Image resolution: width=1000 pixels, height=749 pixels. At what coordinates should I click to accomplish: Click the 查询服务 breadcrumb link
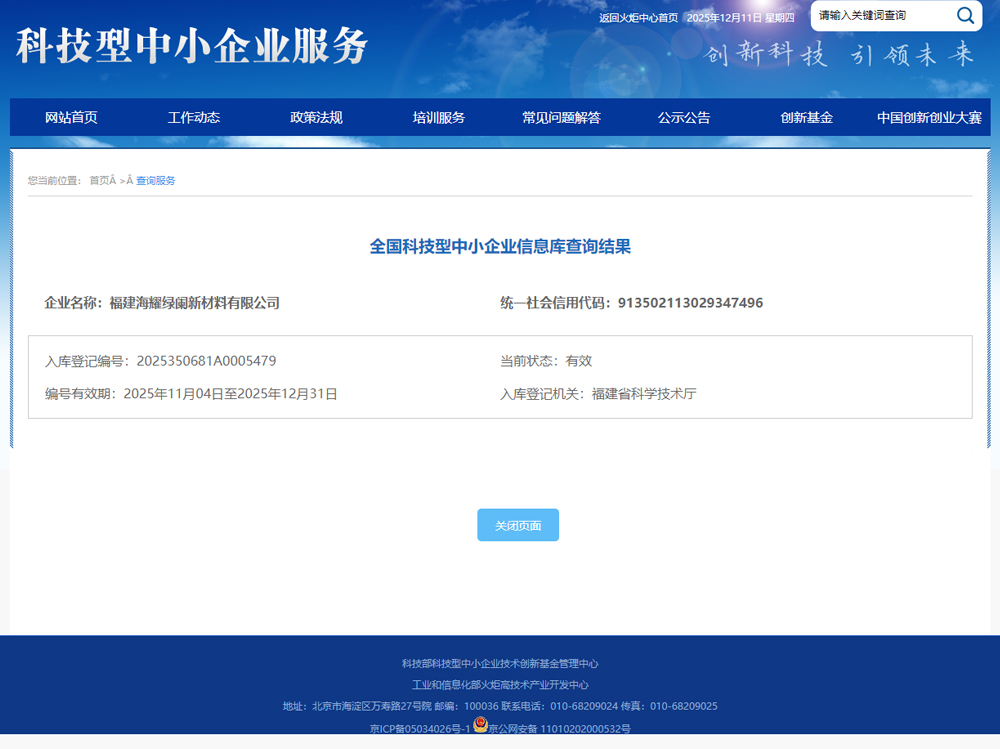click(x=156, y=181)
